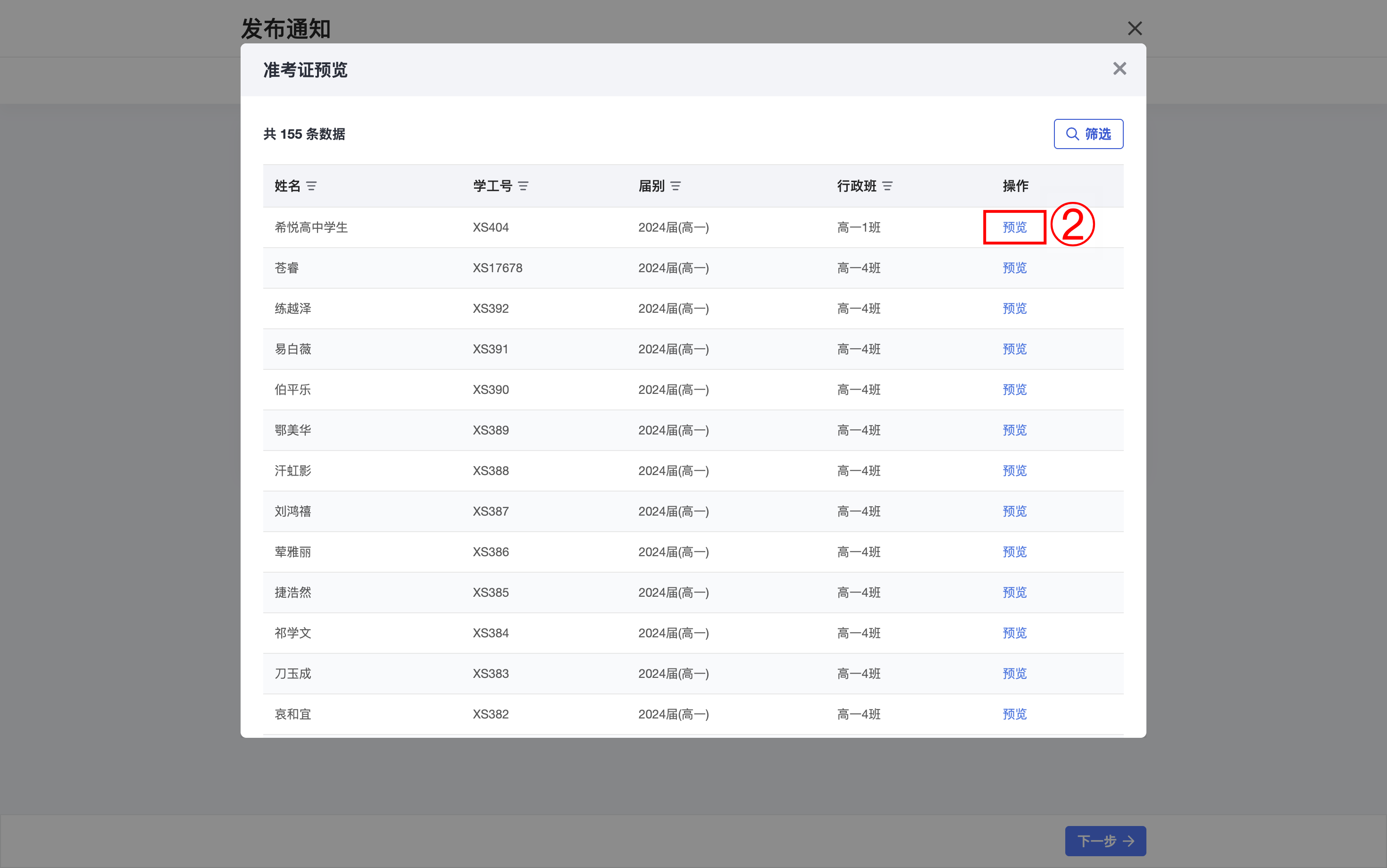The height and width of the screenshot is (868, 1387).
Task: Select the name cell 刀玉成
Action: click(293, 674)
